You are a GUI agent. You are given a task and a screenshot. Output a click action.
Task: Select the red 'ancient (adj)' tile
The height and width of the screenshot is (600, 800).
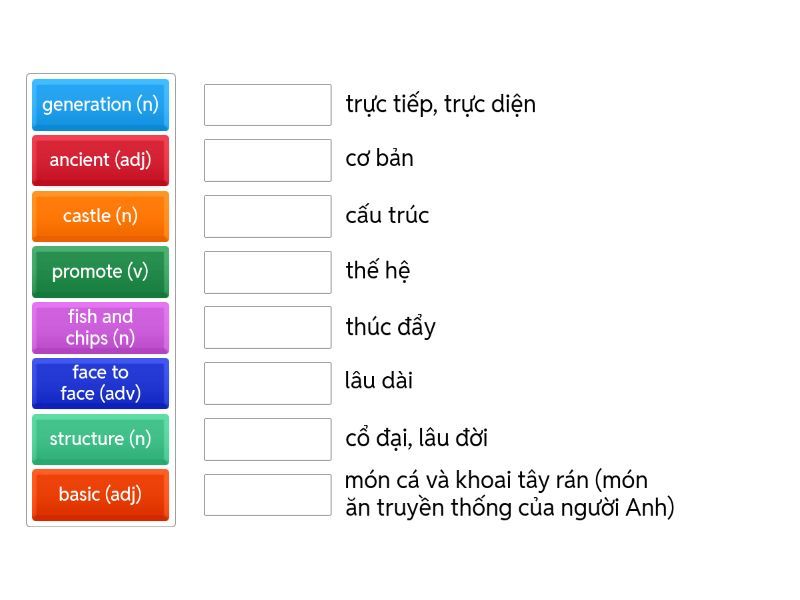[x=100, y=160]
